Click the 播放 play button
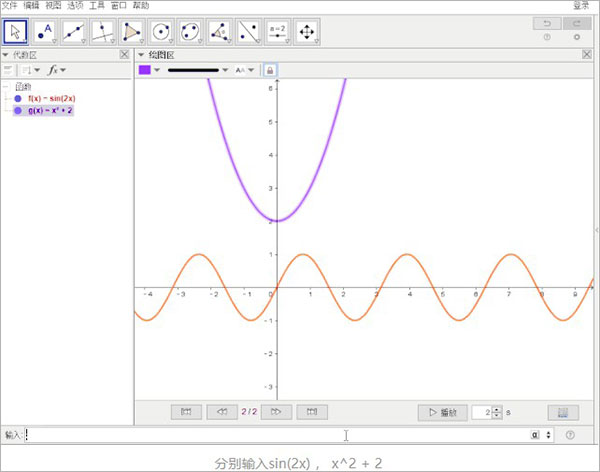Image resolution: width=600 pixels, height=472 pixels. (441, 411)
